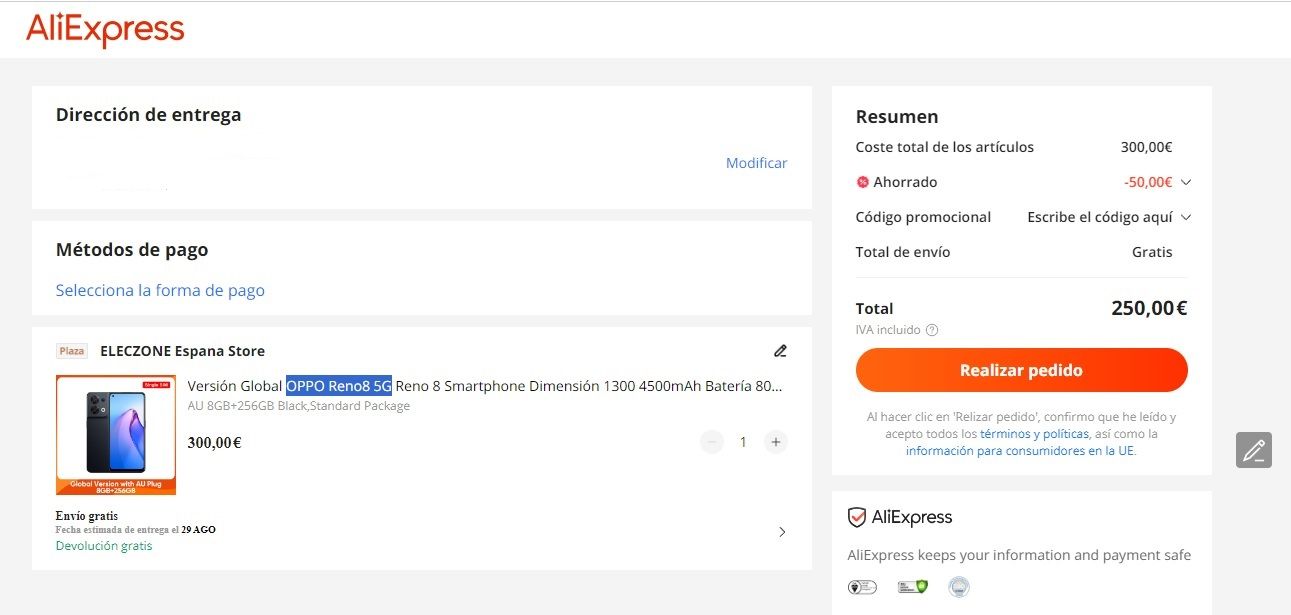The image size is (1291, 615).
Task: Click the total amount 250,00€
Action: click(x=1149, y=308)
